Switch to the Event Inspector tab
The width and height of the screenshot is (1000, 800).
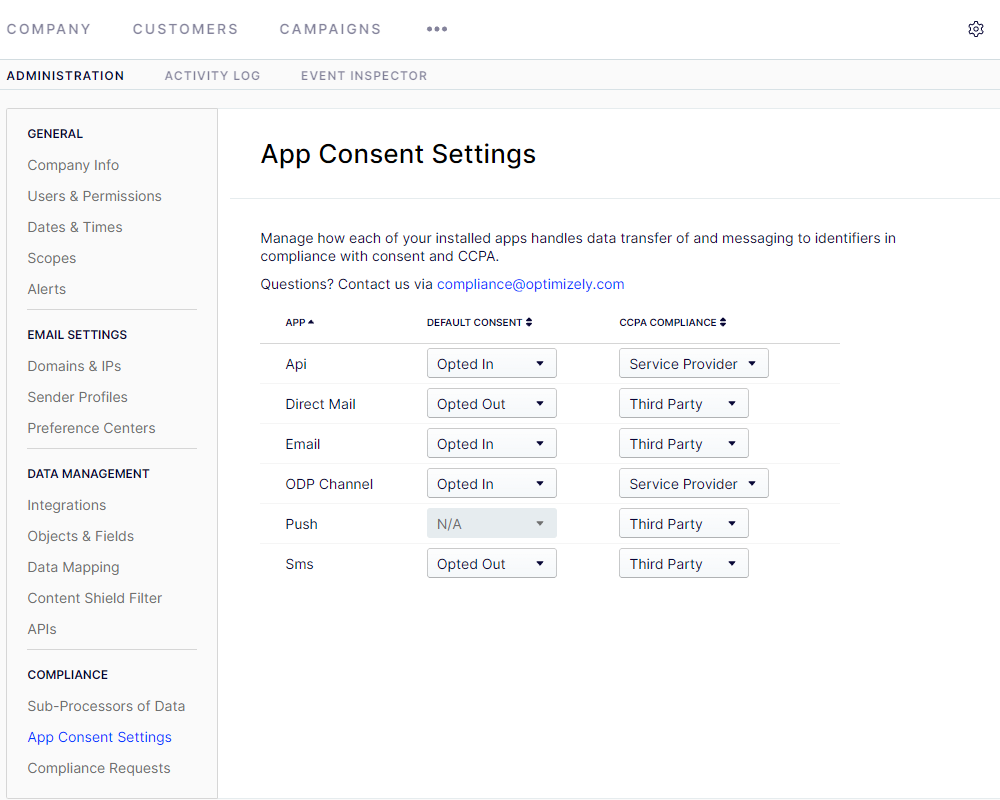click(364, 76)
